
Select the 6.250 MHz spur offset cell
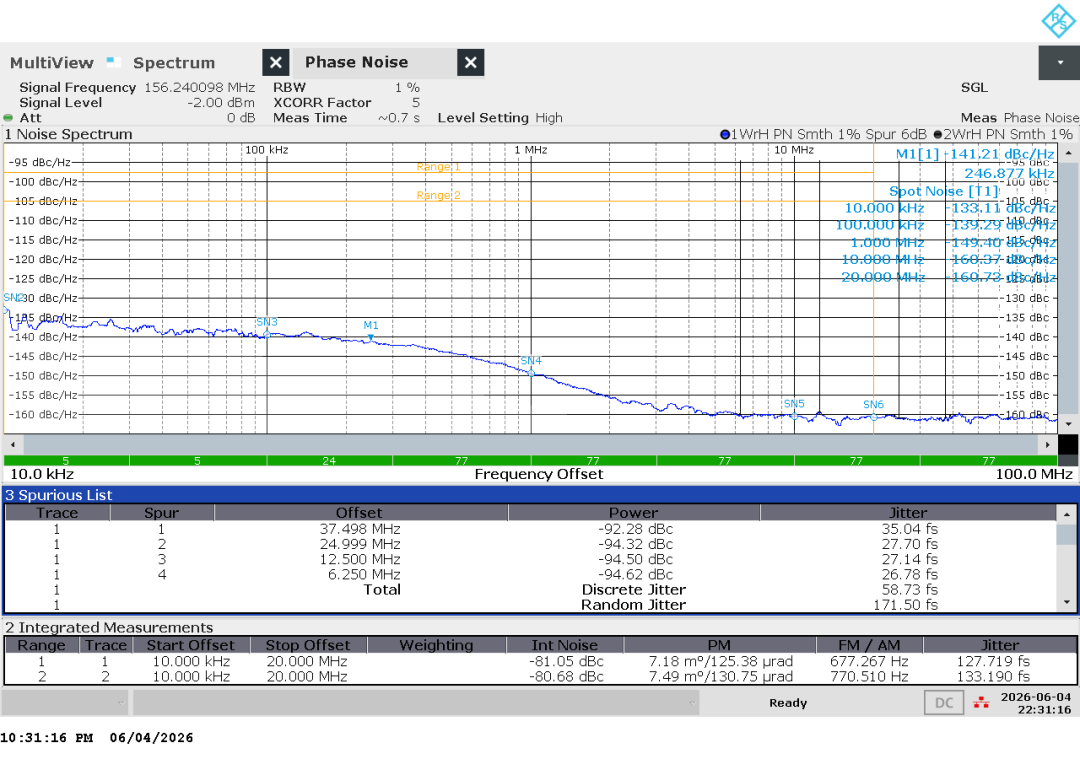coord(364,574)
